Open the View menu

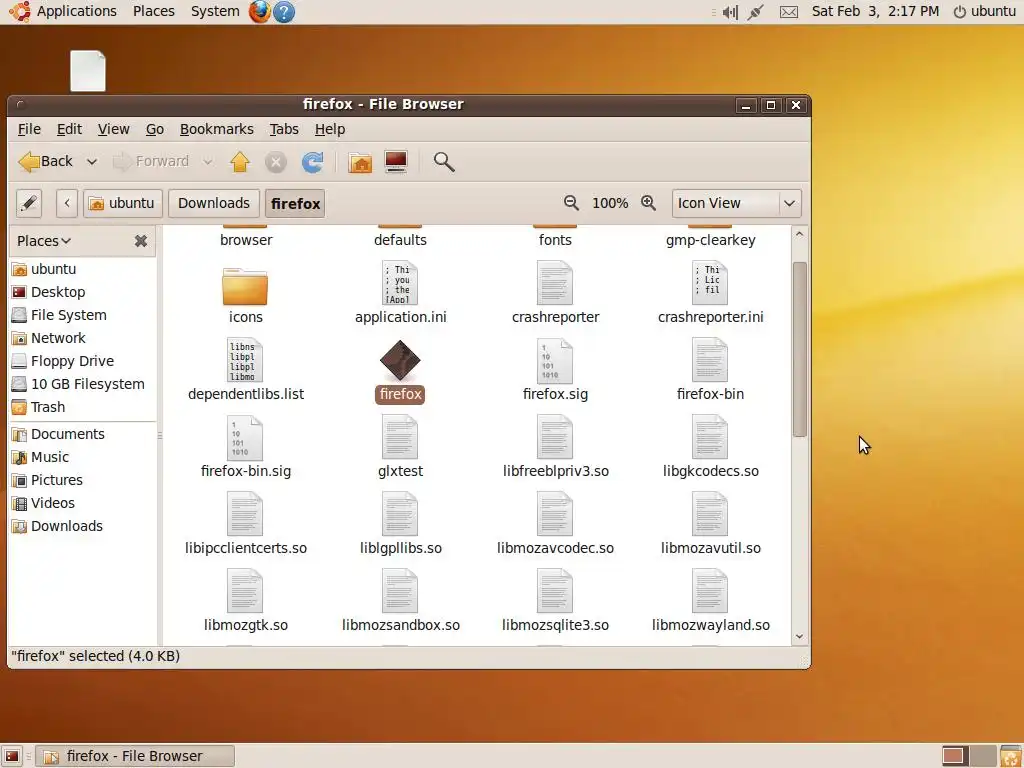114,129
